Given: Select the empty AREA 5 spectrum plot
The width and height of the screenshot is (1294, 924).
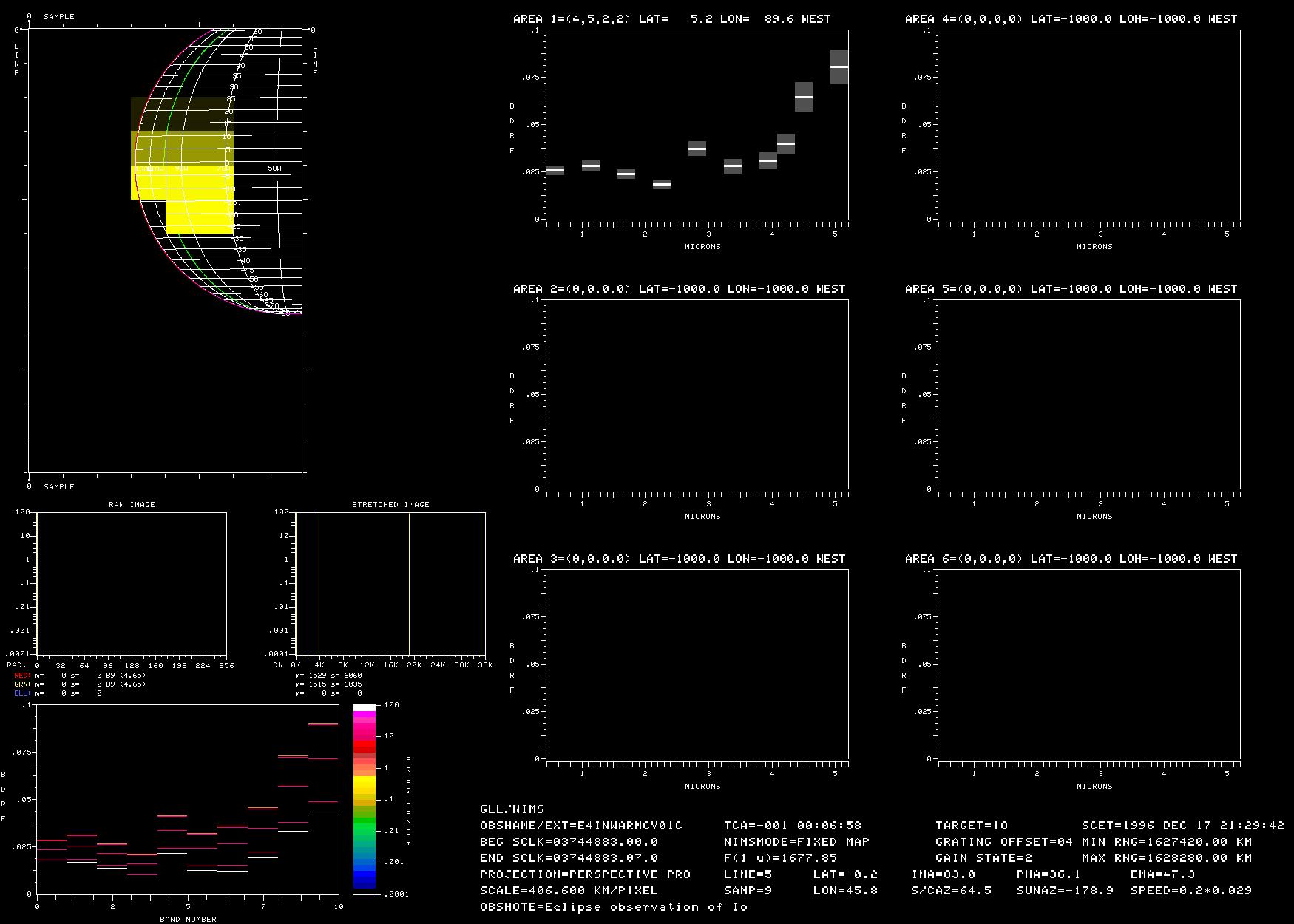Looking at the screenshot, I should 1088,394.
